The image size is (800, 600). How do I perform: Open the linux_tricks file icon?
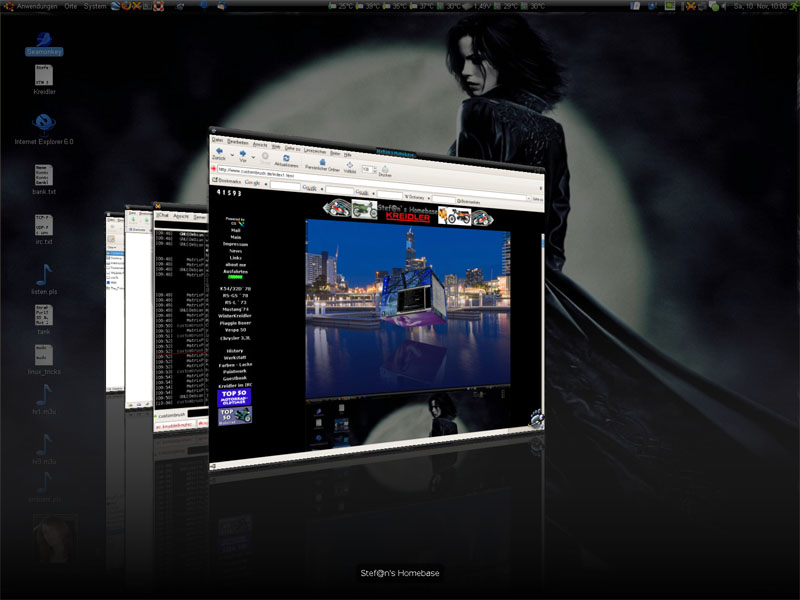pyautogui.click(x=43, y=355)
